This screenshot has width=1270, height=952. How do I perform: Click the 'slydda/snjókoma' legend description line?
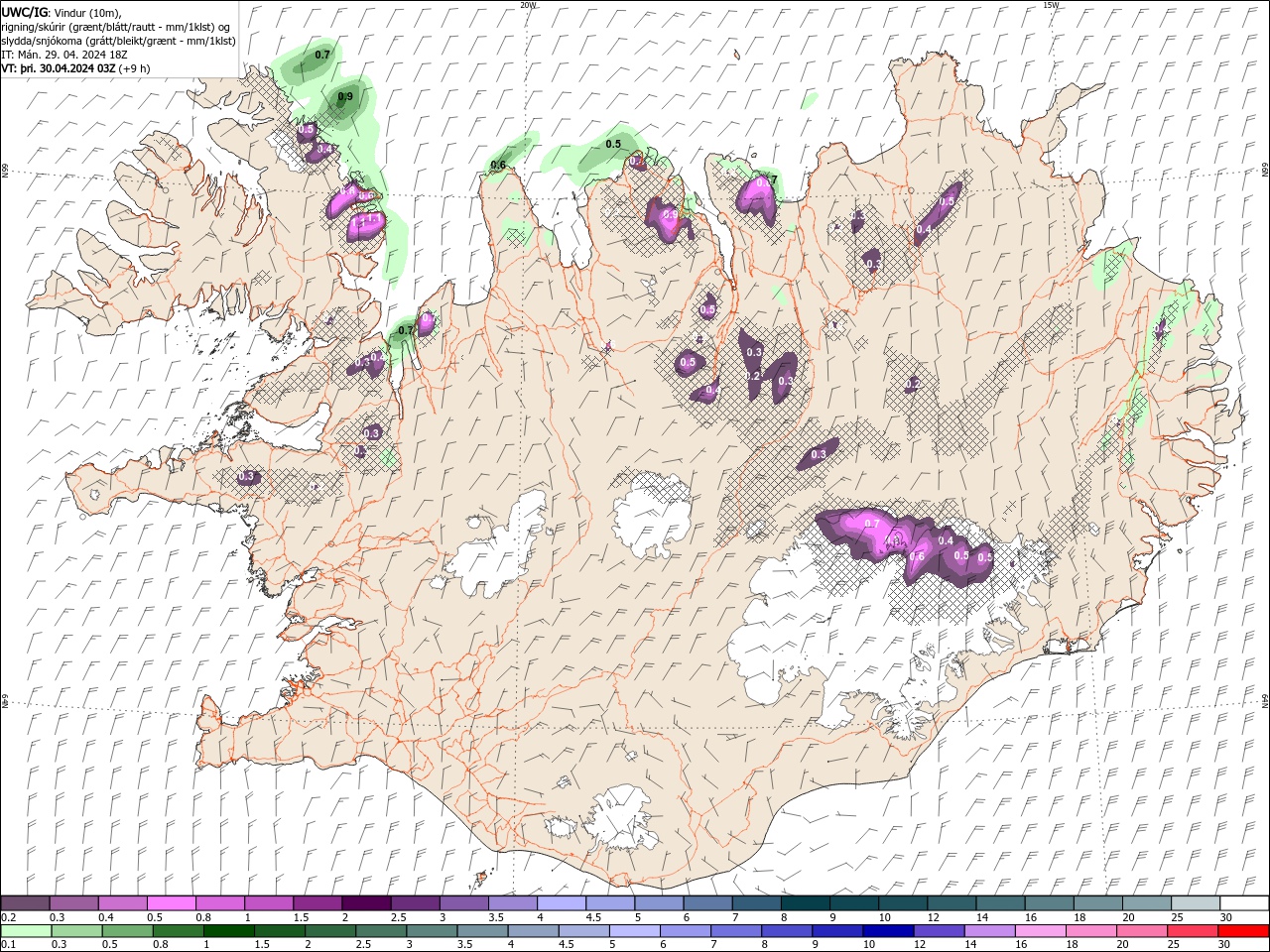pos(119,40)
